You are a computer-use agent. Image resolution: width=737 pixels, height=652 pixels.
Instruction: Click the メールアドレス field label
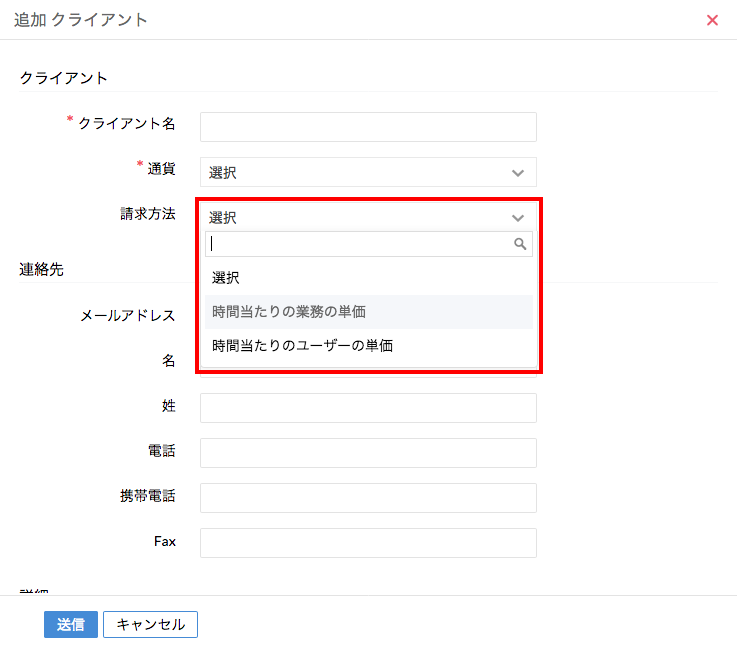128,316
